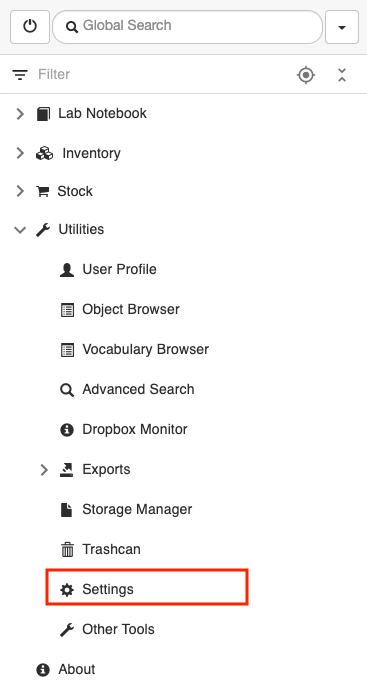367x692 pixels.
Task: Select Vocabulary Browser in Utilities
Action: tap(134, 350)
